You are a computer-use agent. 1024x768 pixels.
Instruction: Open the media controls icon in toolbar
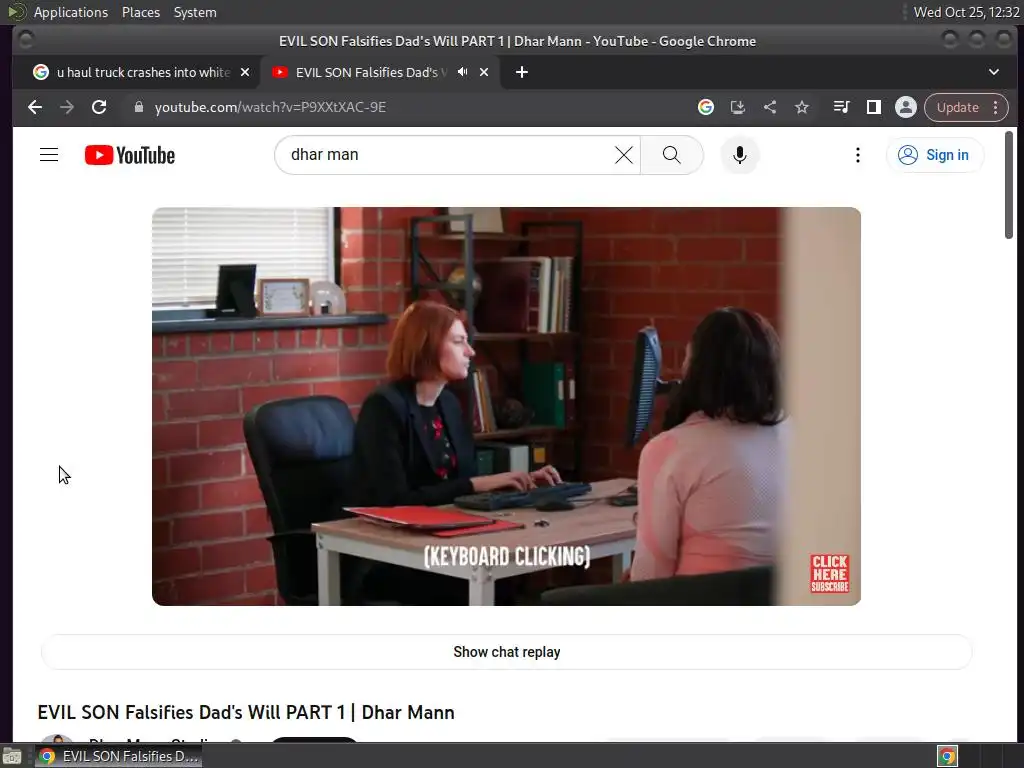coord(841,107)
